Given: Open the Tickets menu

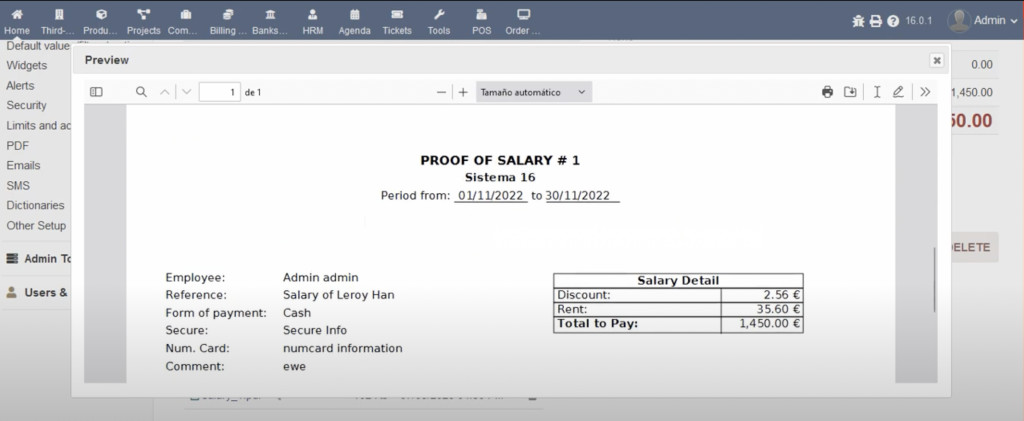Looking at the screenshot, I should point(397,21).
